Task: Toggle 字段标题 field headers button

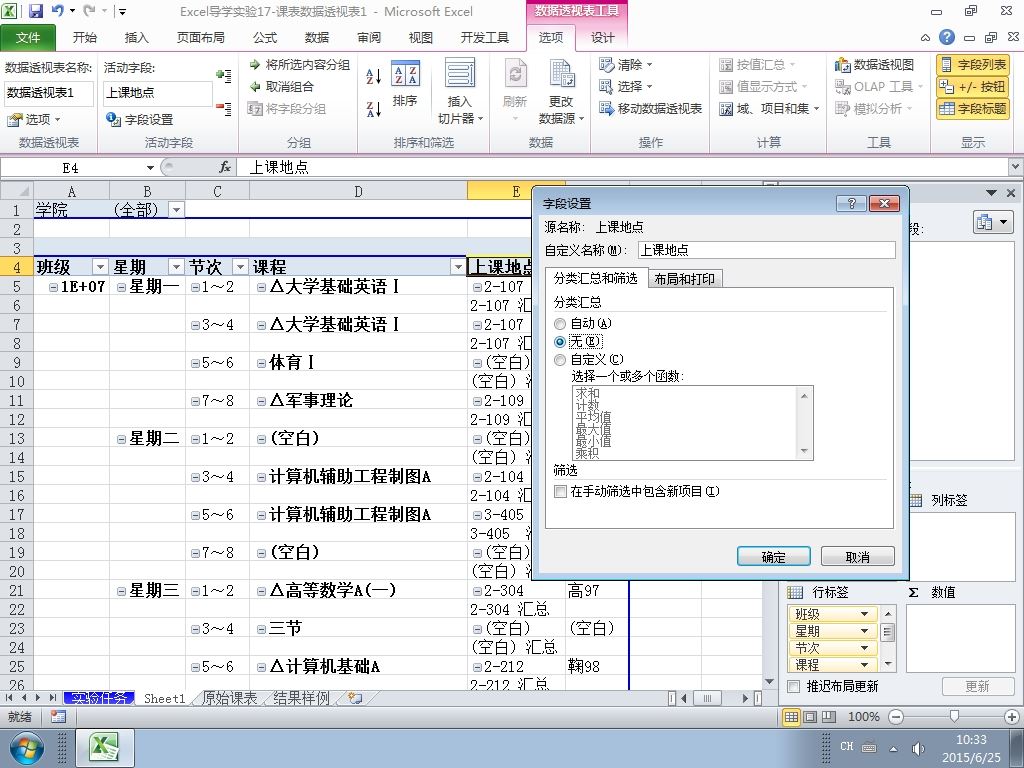Action: pos(973,108)
